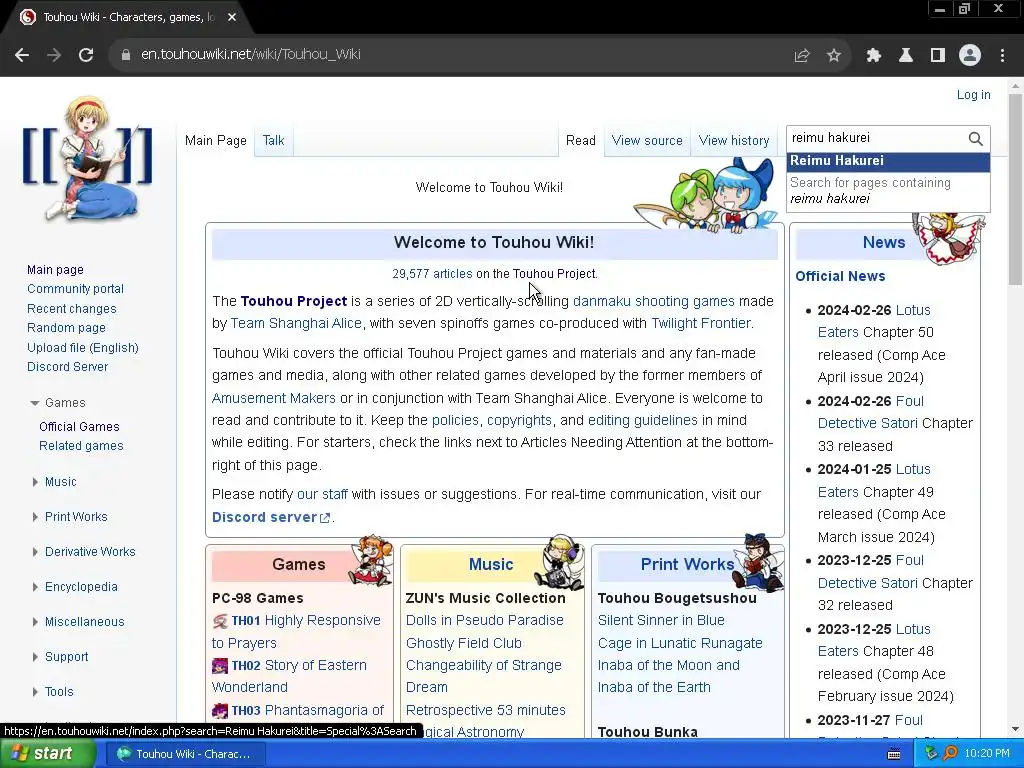View site info padlock icon
The height and width of the screenshot is (768, 1024).
click(125, 55)
